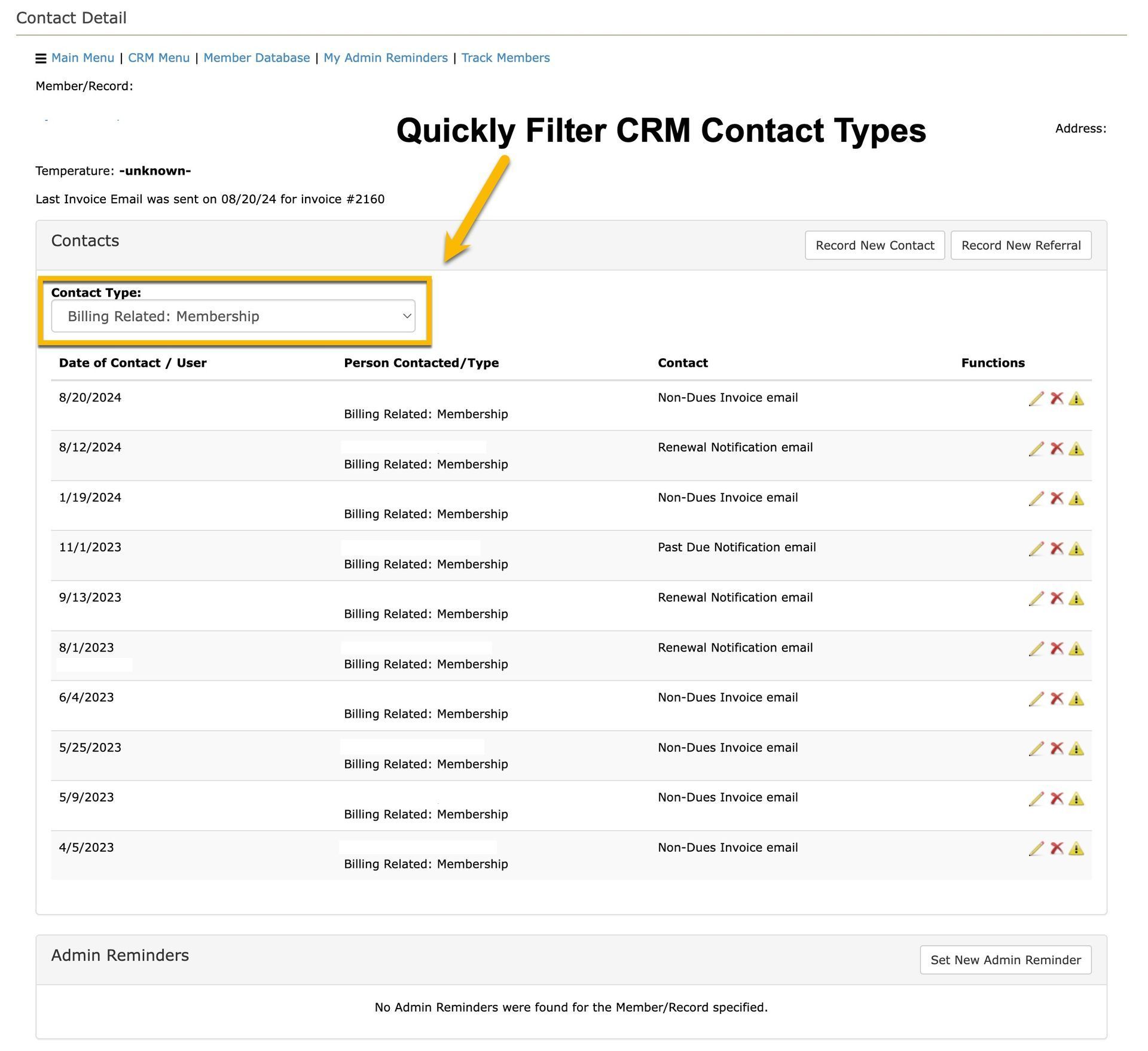Go to the Member Database
The image size is (1148, 1051).
coord(257,57)
